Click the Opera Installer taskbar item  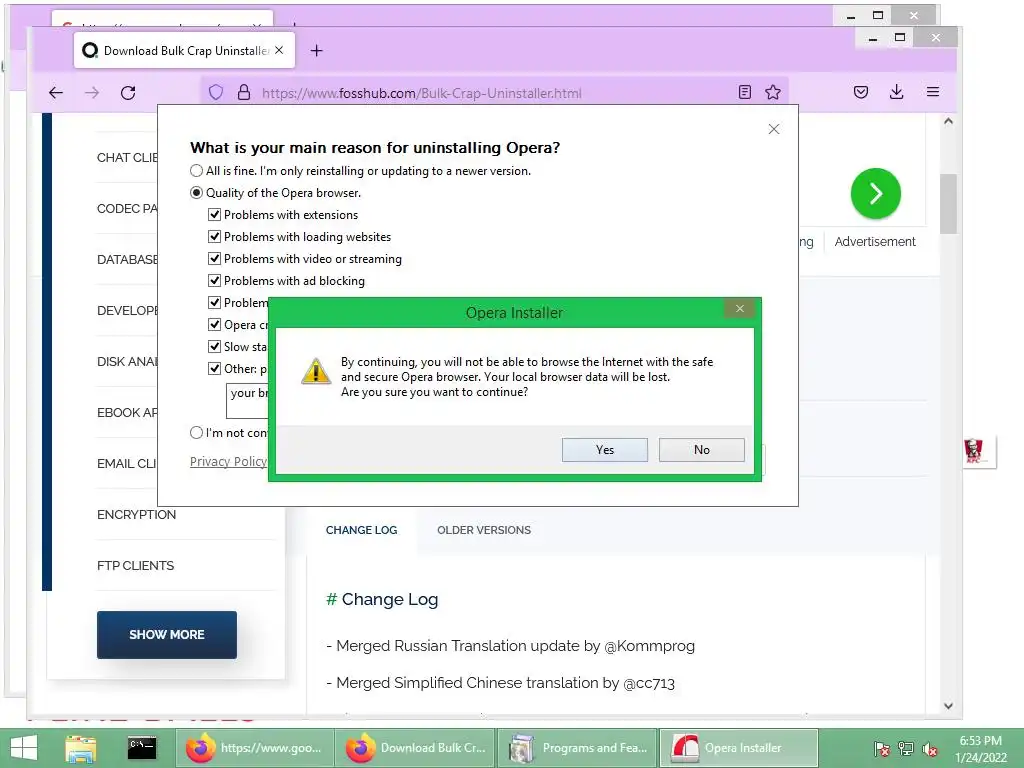click(x=739, y=748)
